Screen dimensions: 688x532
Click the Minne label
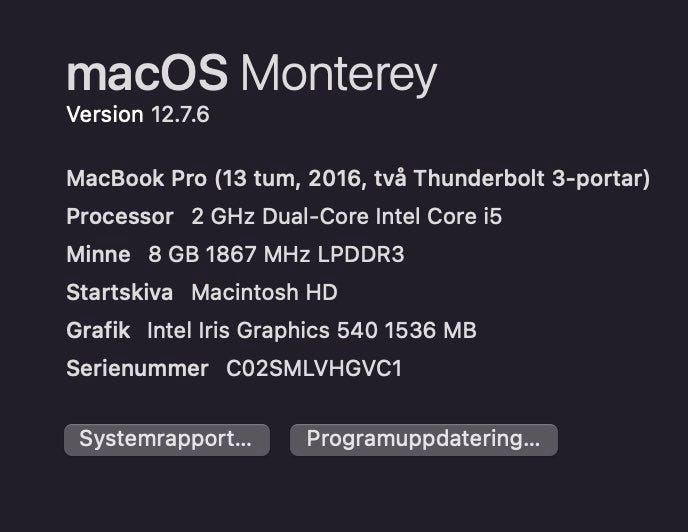click(x=98, y=254)
